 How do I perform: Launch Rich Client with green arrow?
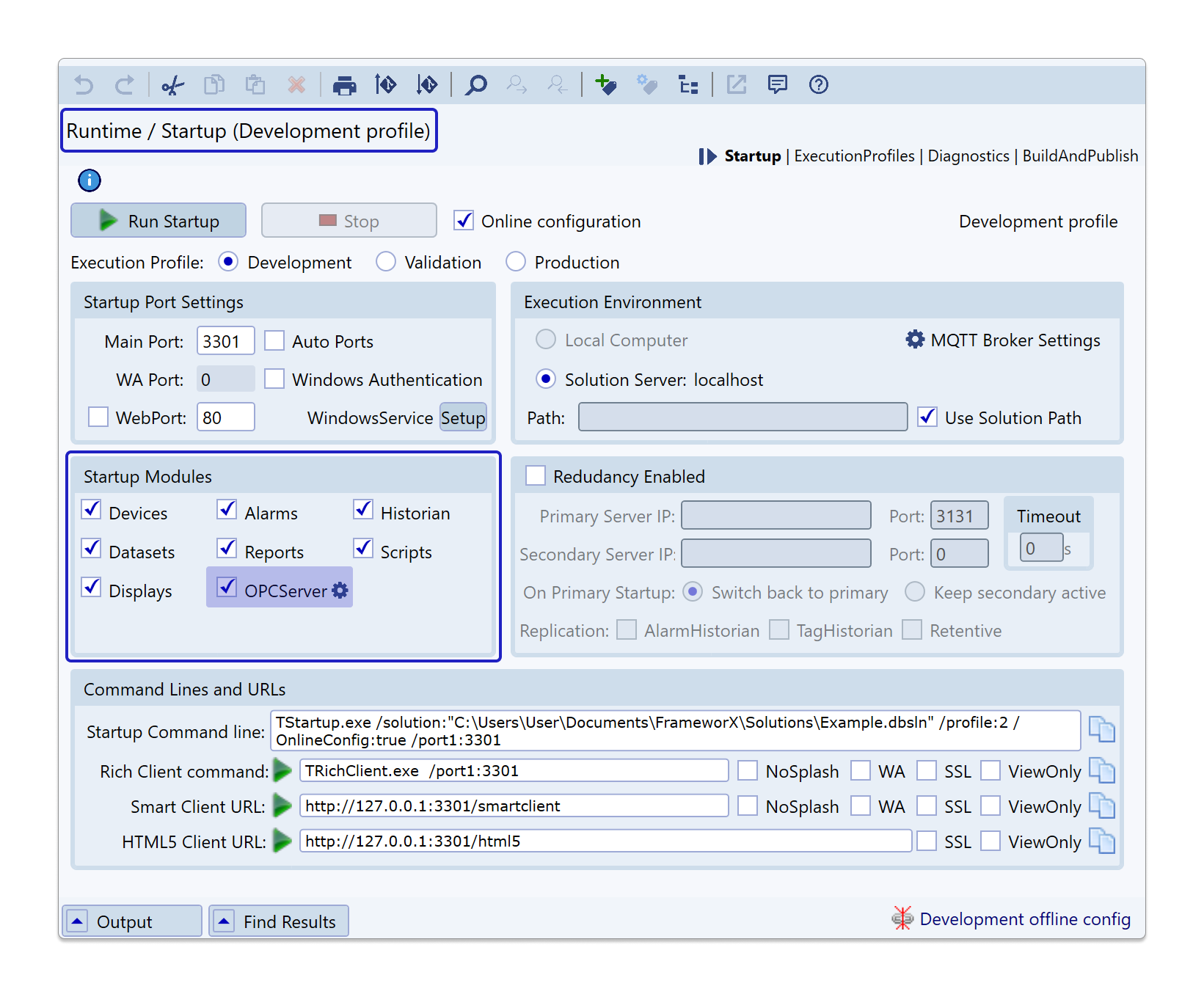click(x=282, y=770)
